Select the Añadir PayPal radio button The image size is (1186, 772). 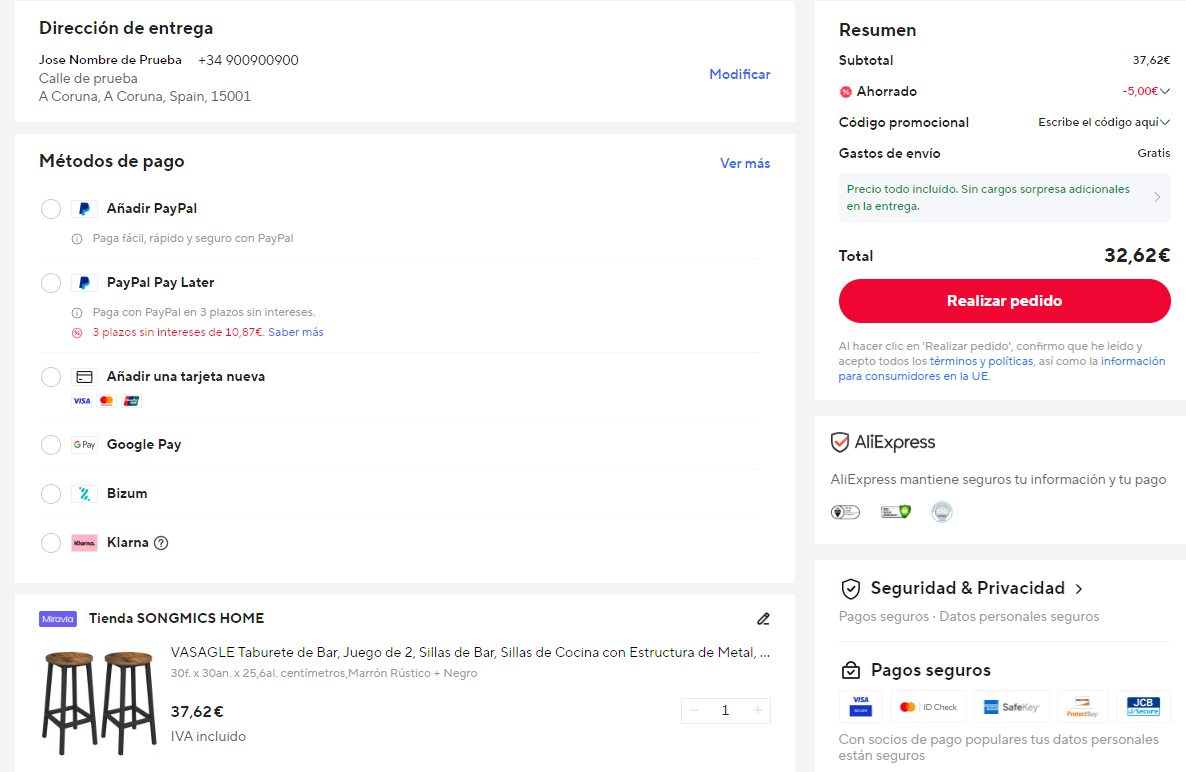tap(51, 209)
